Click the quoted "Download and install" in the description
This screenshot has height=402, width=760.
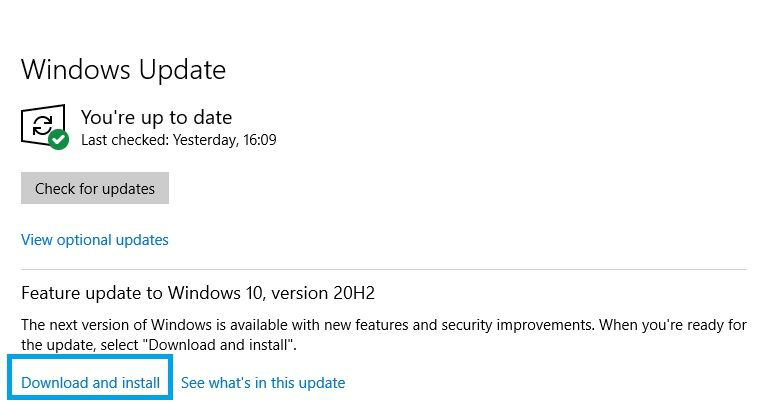218,345
